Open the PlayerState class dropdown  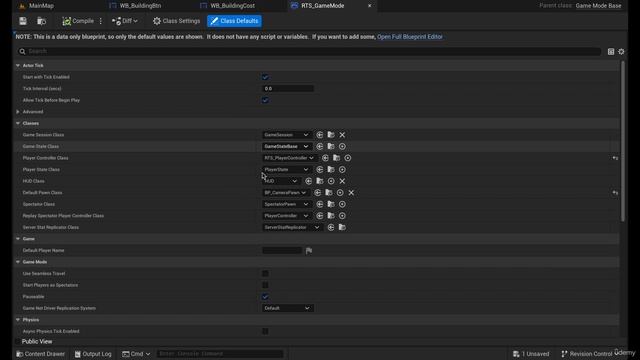pyautogui.click(x=286, y=169)
